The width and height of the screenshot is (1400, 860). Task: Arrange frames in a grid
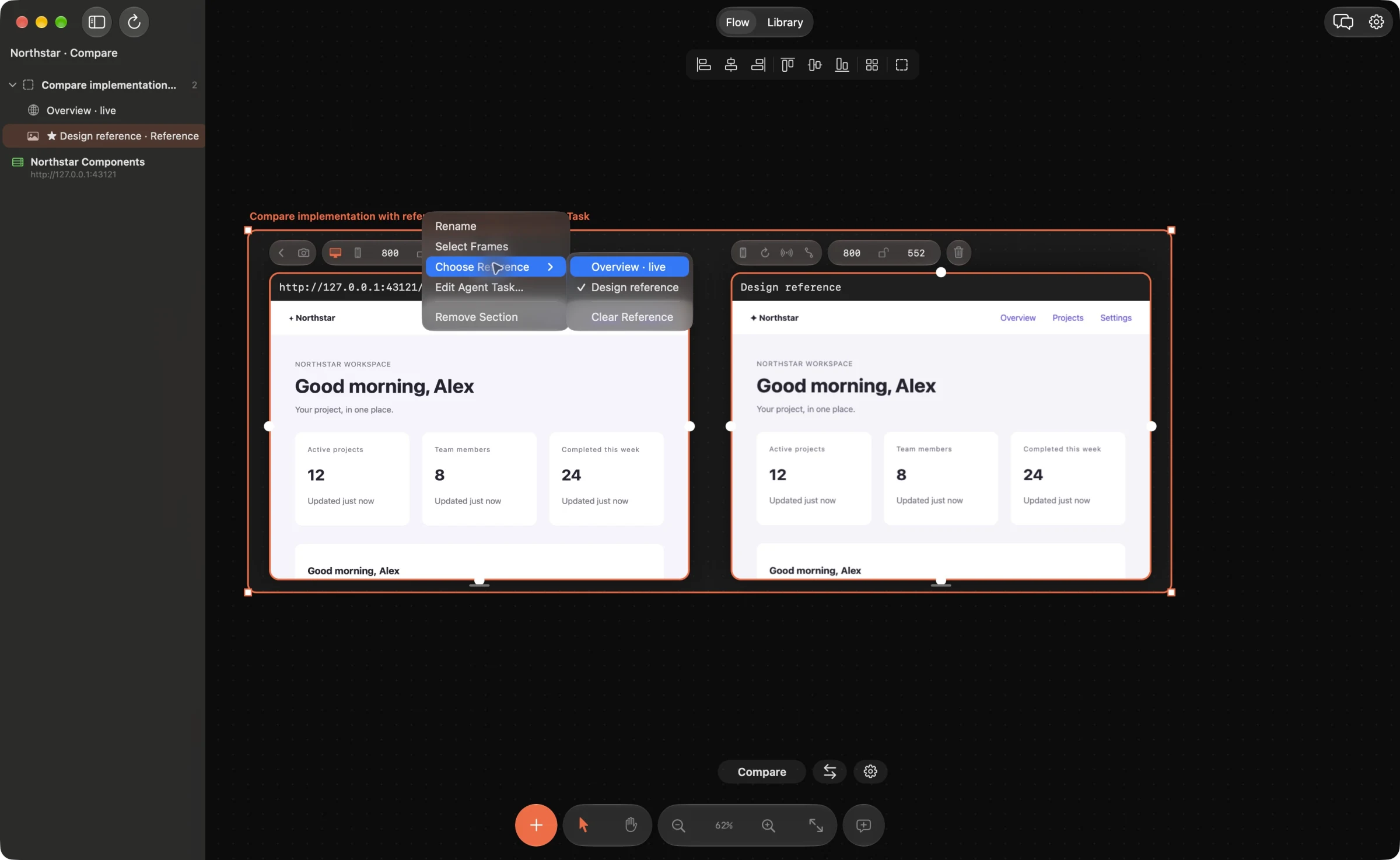(871, 65)
